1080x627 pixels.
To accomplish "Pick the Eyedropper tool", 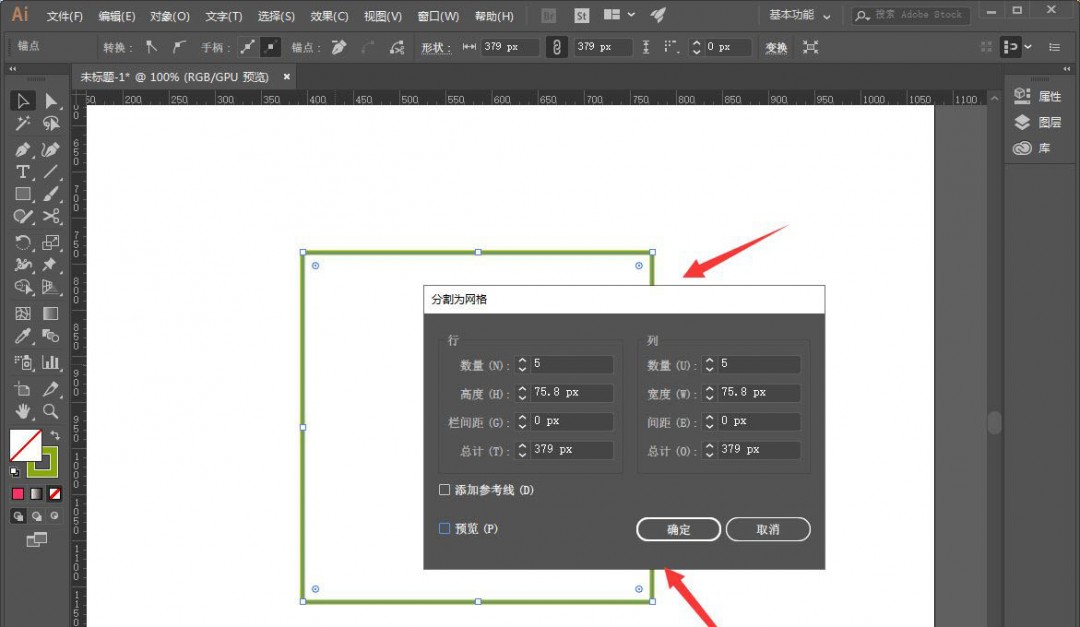I will 22,337.
